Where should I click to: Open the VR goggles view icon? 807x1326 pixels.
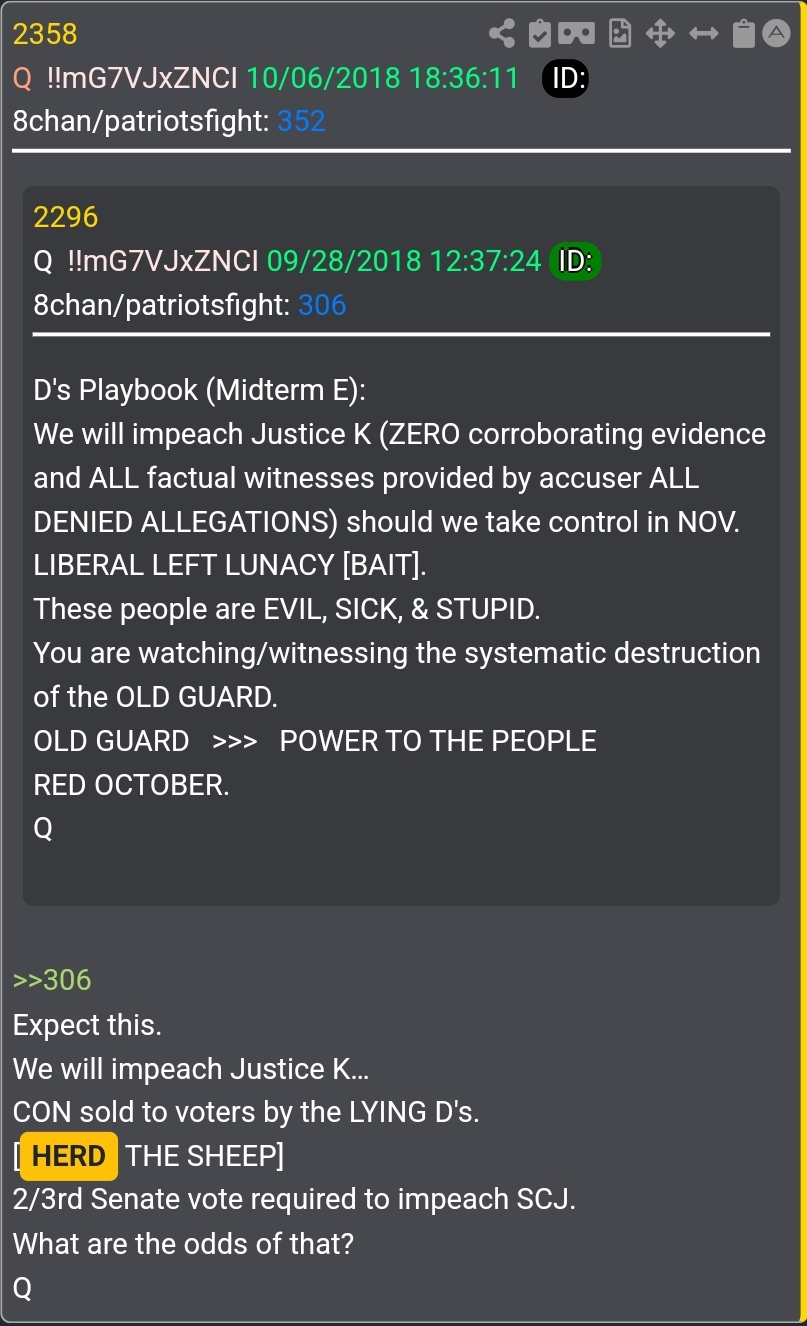pos(577,34)
